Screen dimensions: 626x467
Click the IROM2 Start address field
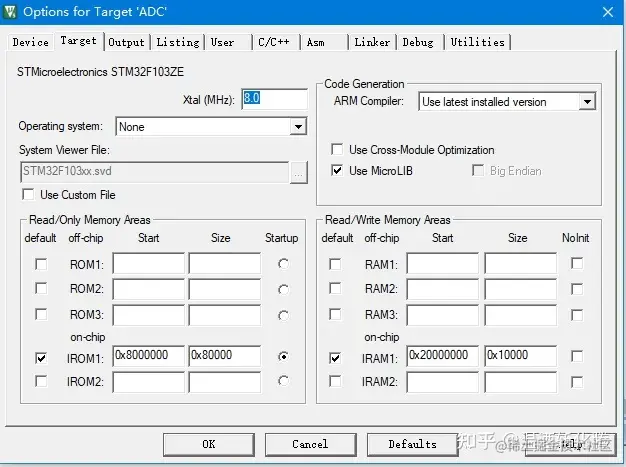(149, 382)
